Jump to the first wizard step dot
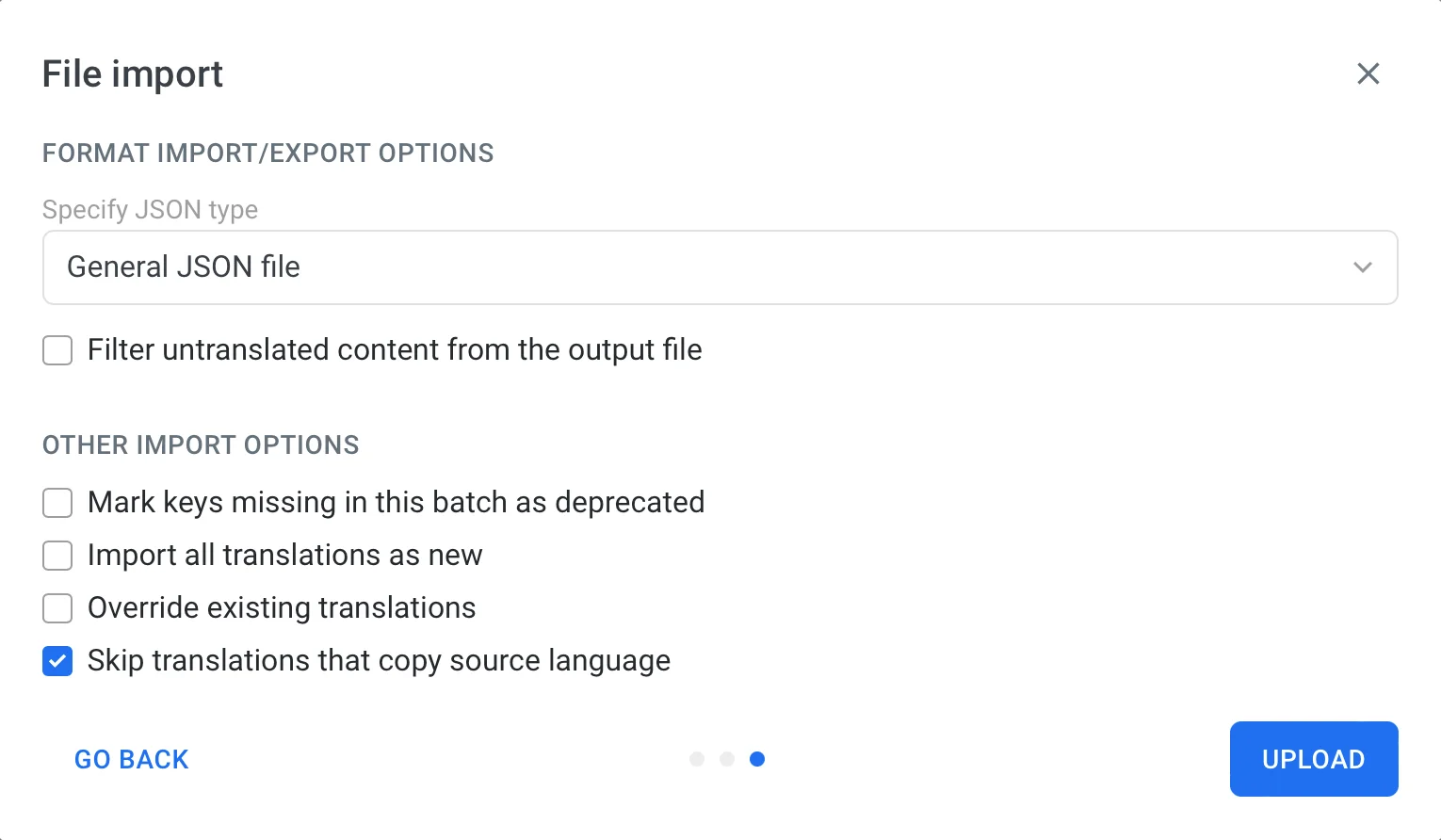 tap(697, 759)
